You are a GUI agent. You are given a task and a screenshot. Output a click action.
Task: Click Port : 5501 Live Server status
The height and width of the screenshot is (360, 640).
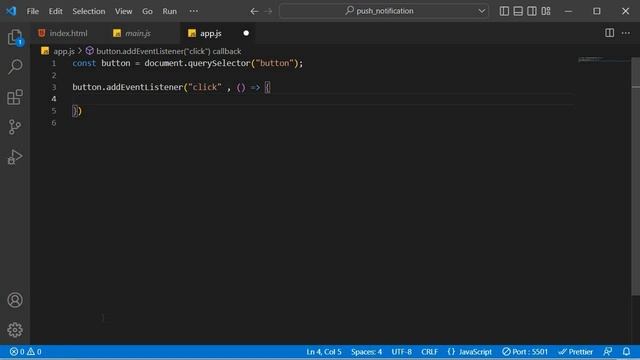[x=525, y=351]
